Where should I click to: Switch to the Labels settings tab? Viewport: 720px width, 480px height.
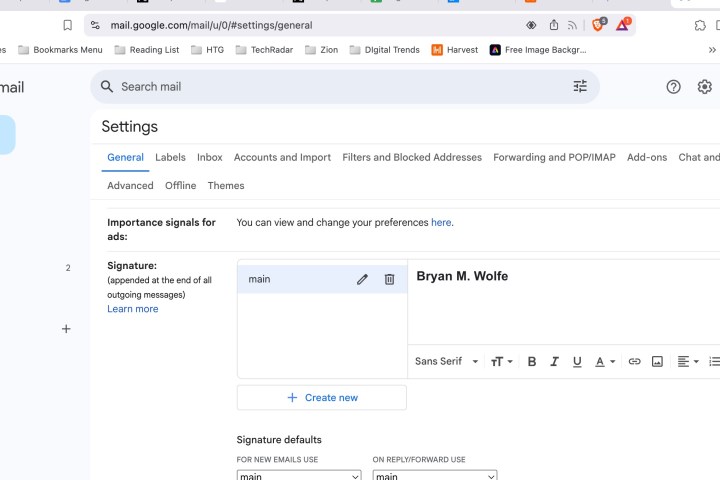pyautogui.click(x=170, y=157)
